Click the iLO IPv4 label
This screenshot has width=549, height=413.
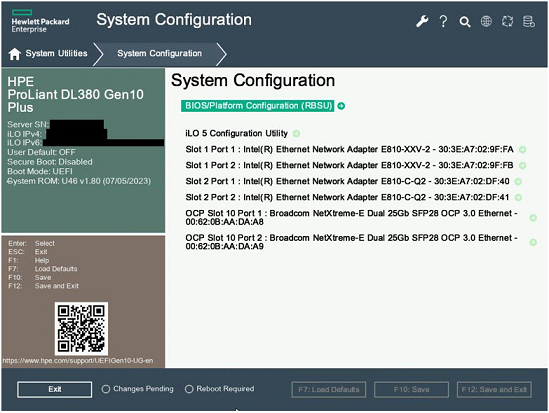point(25,134)
